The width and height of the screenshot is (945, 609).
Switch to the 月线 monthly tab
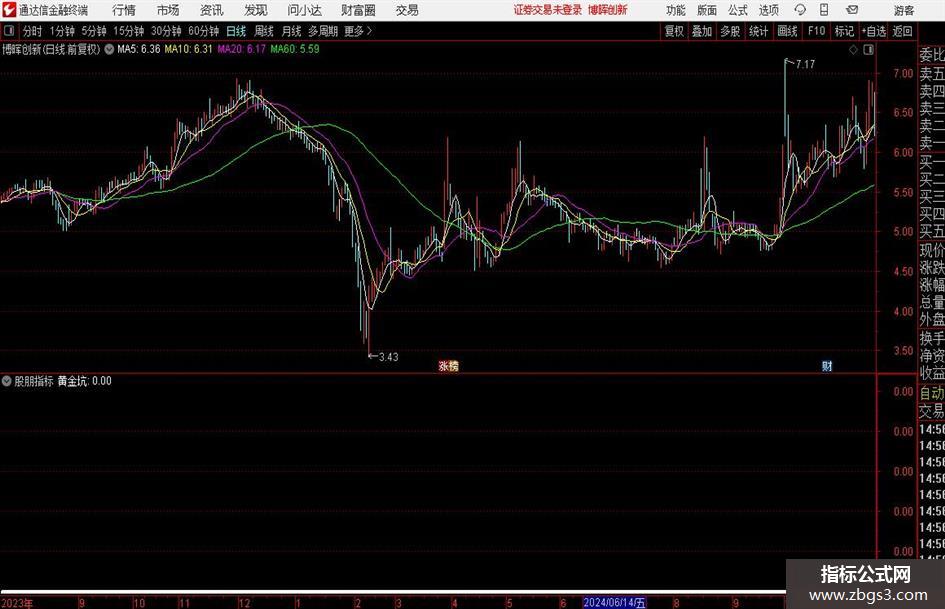coord(291,31)
